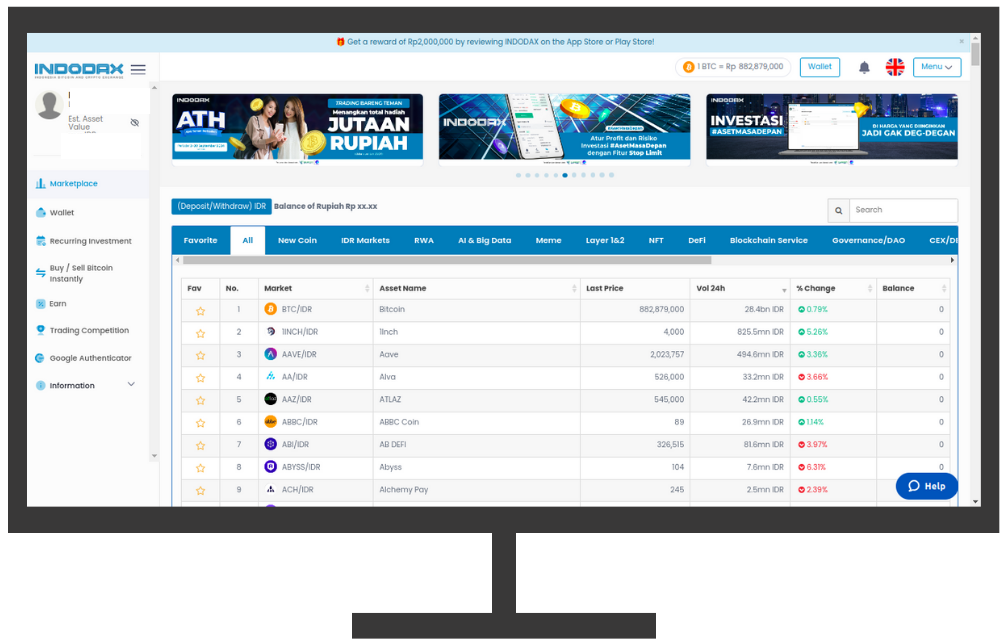Screen dimensions: 1005x644
Task: Open the notification bell
Action: click(x=864, y=67)
